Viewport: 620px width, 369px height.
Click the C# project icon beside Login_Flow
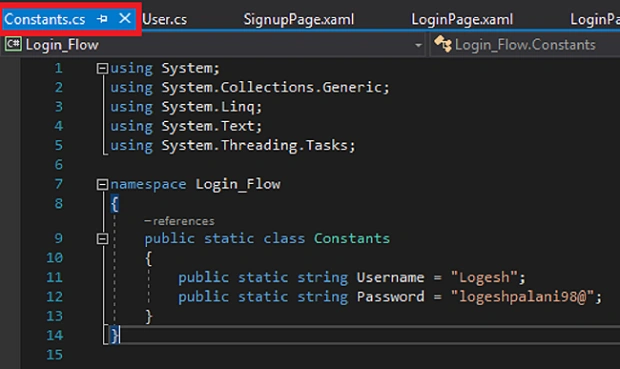click(x=13, y=44)
